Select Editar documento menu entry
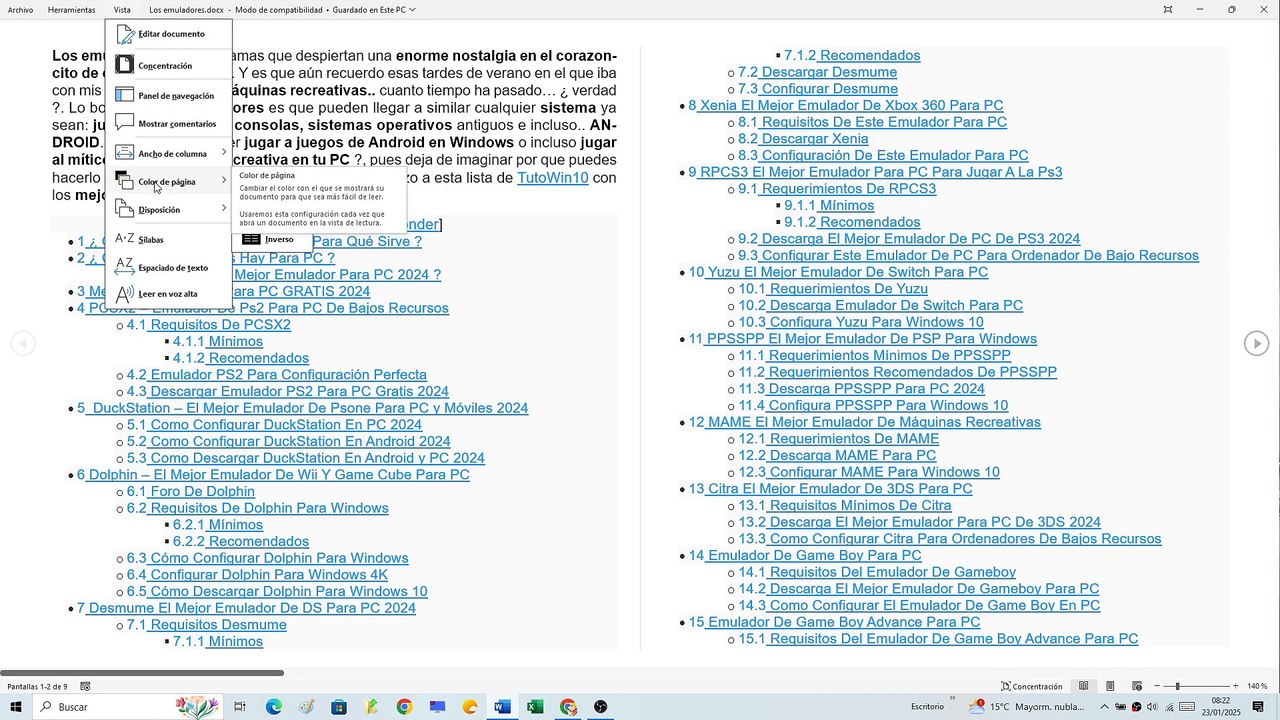Image resolution: width=1280 pixels, height=720 pixels. (x=169, y=34)
